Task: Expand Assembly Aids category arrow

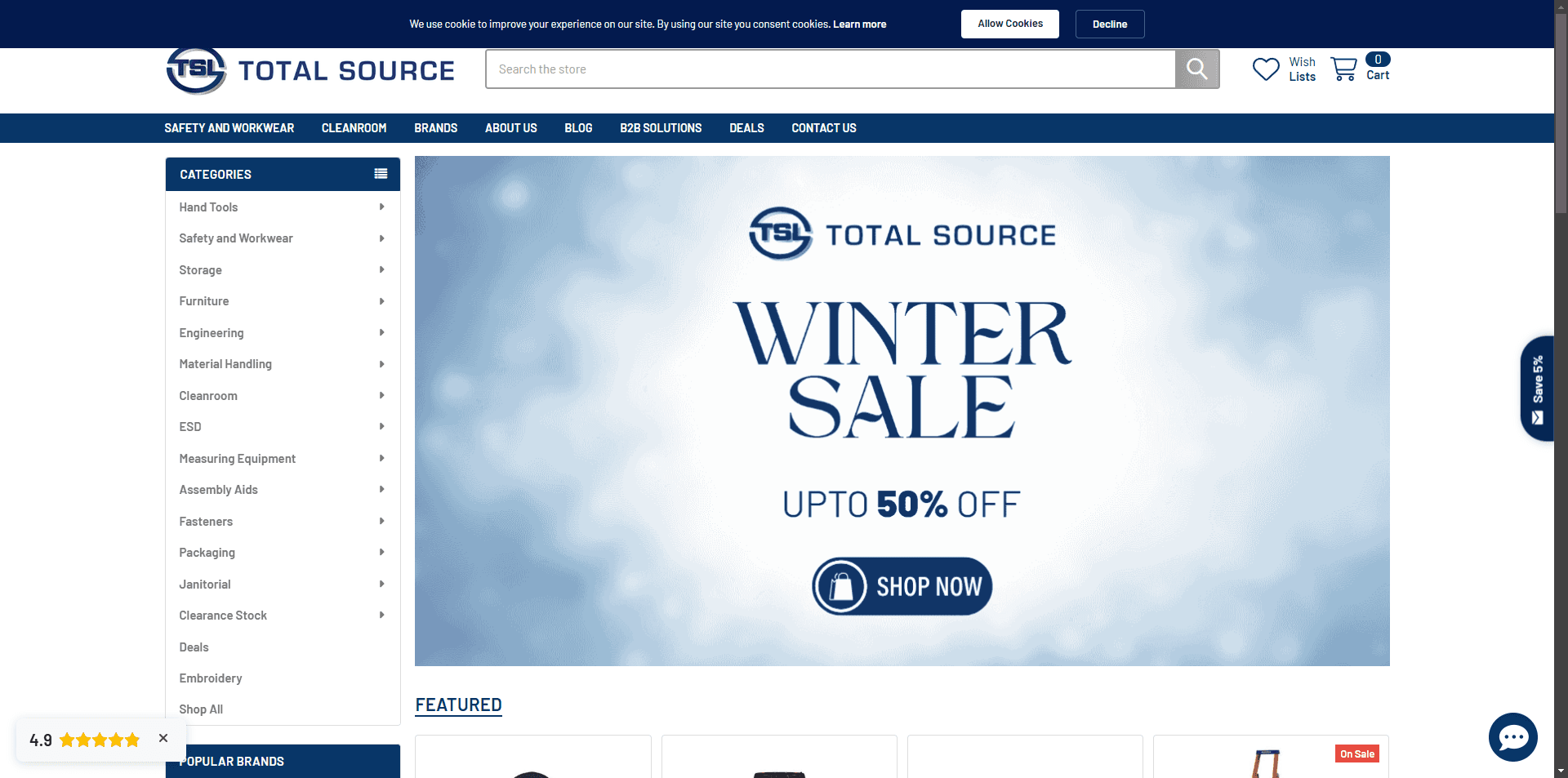Action: [x=381, y=490]
